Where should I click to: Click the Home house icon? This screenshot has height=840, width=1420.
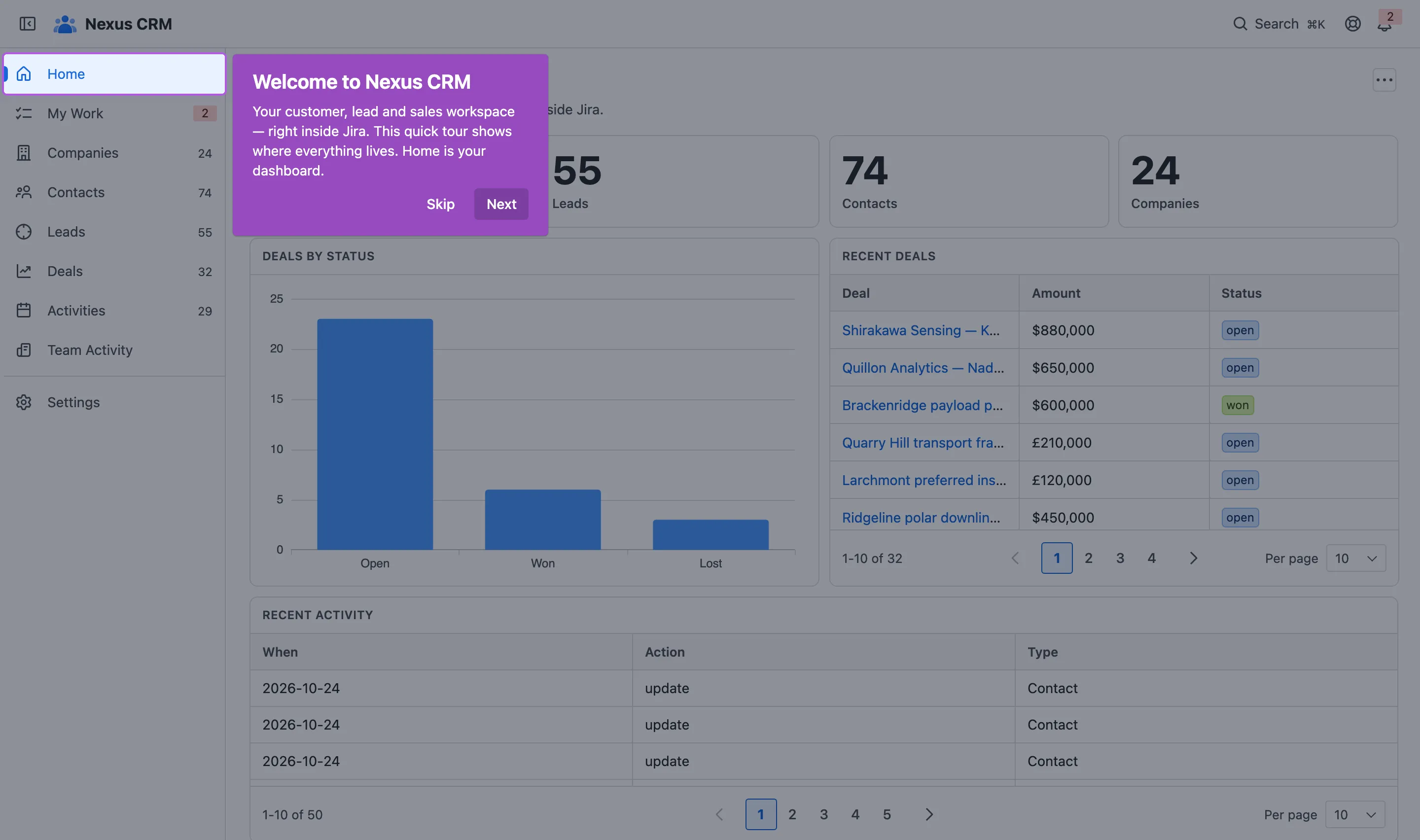[x=24, y=73]
